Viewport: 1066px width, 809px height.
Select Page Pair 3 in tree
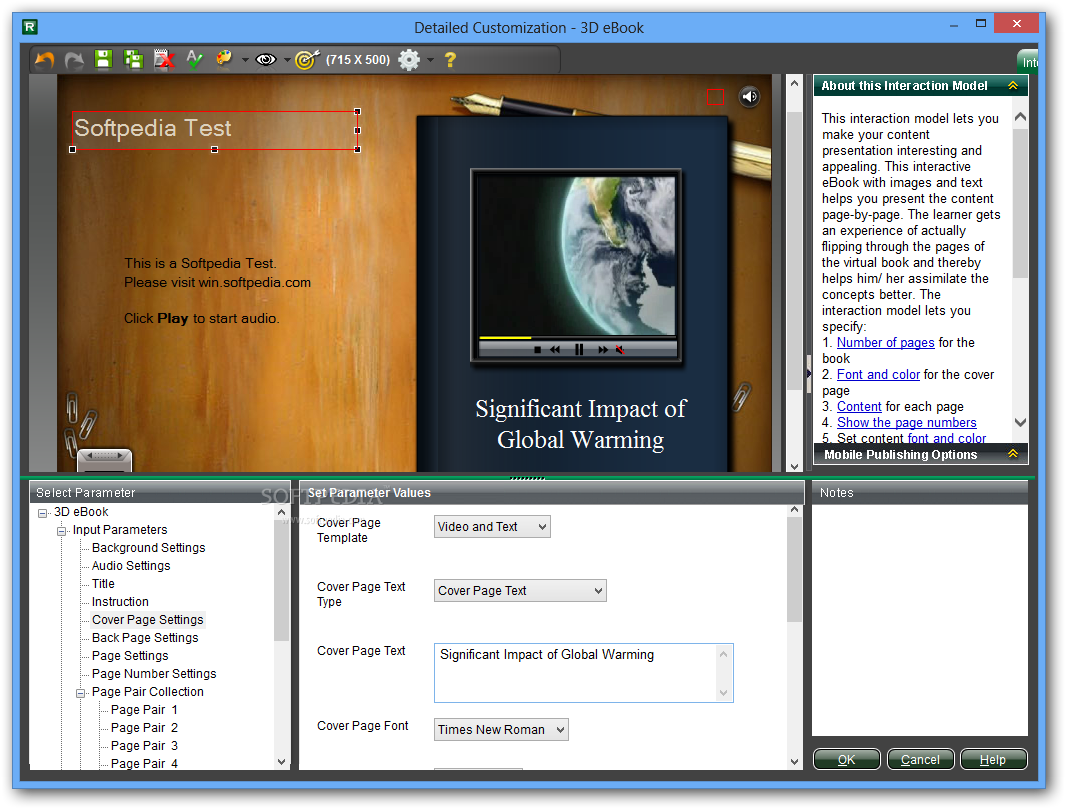point(144,746)
